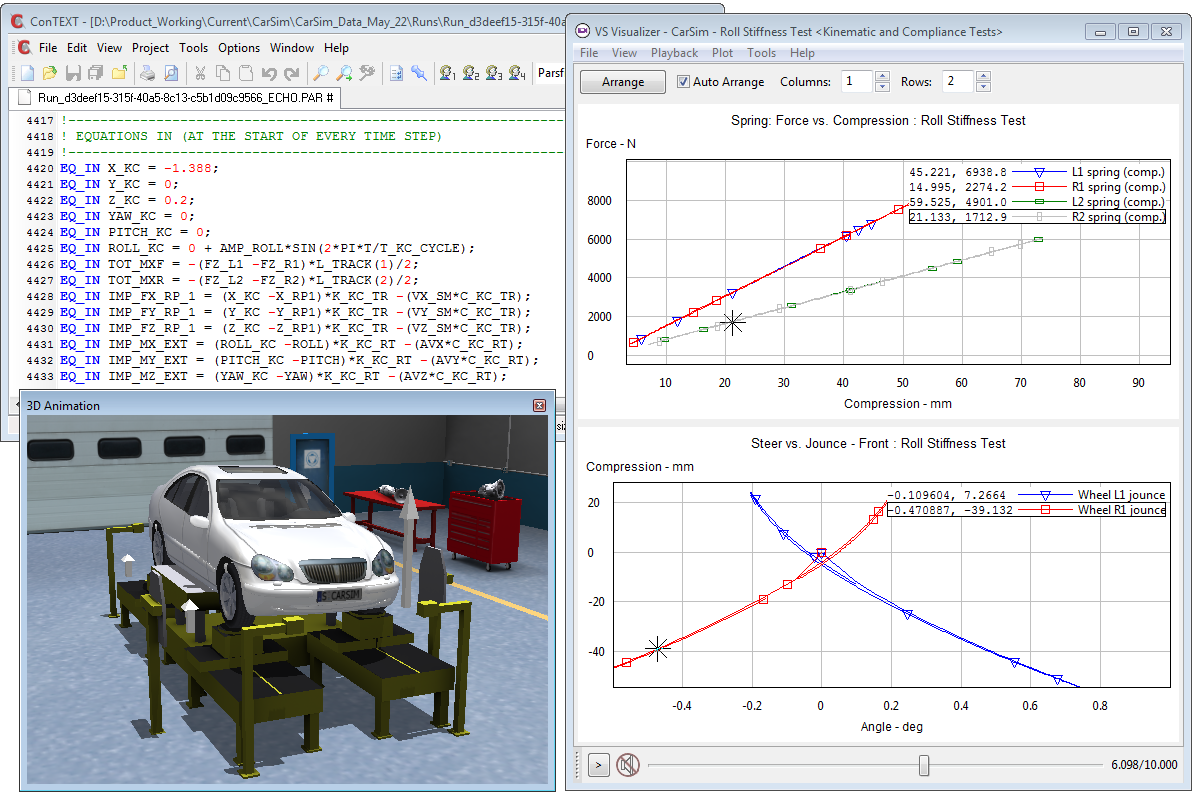Click the Close file folder icon
This screenshot has height=794, width=1195.
[x=120, y=73]
